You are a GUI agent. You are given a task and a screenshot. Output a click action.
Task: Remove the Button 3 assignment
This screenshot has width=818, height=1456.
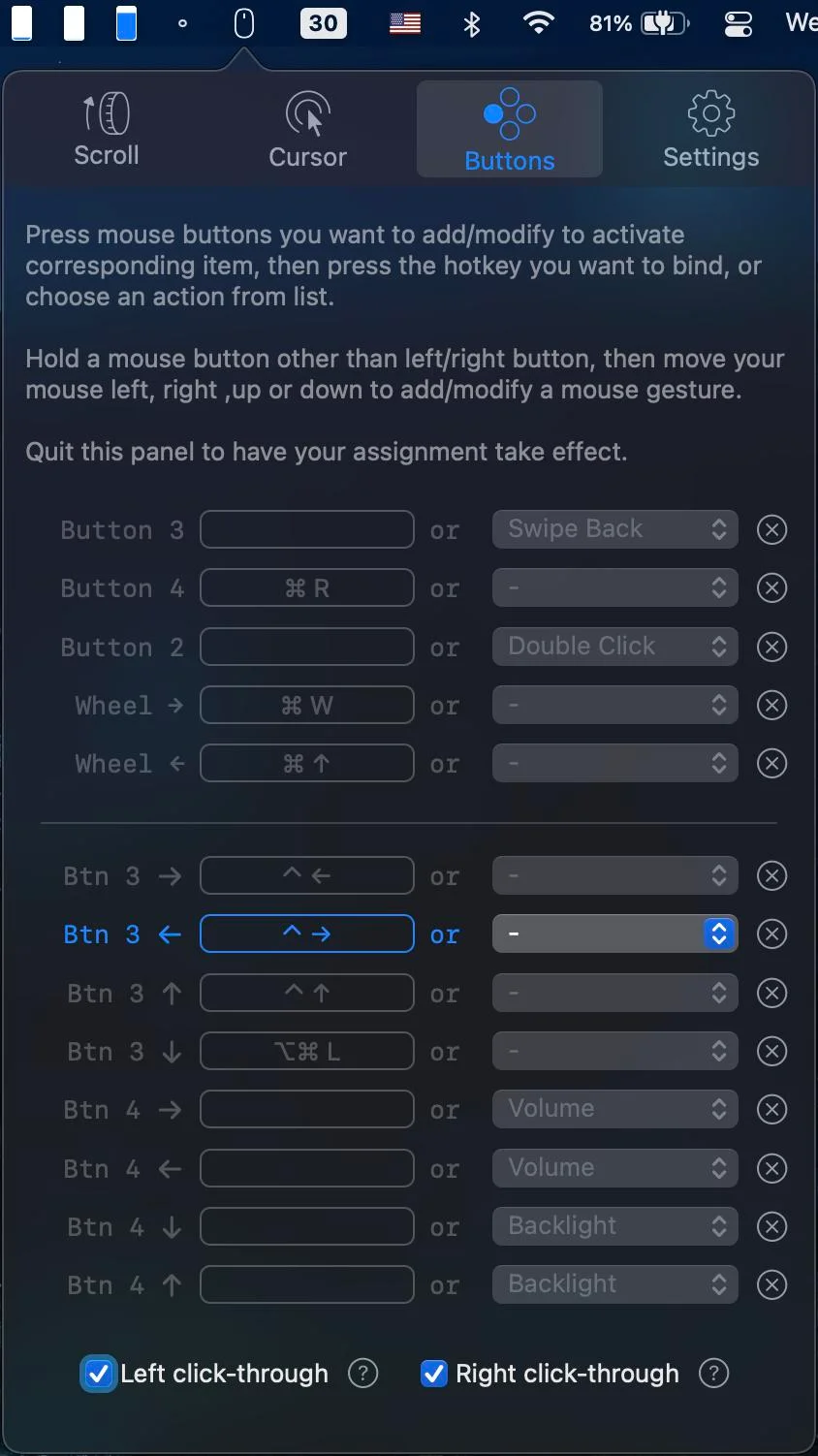(771, 530)
